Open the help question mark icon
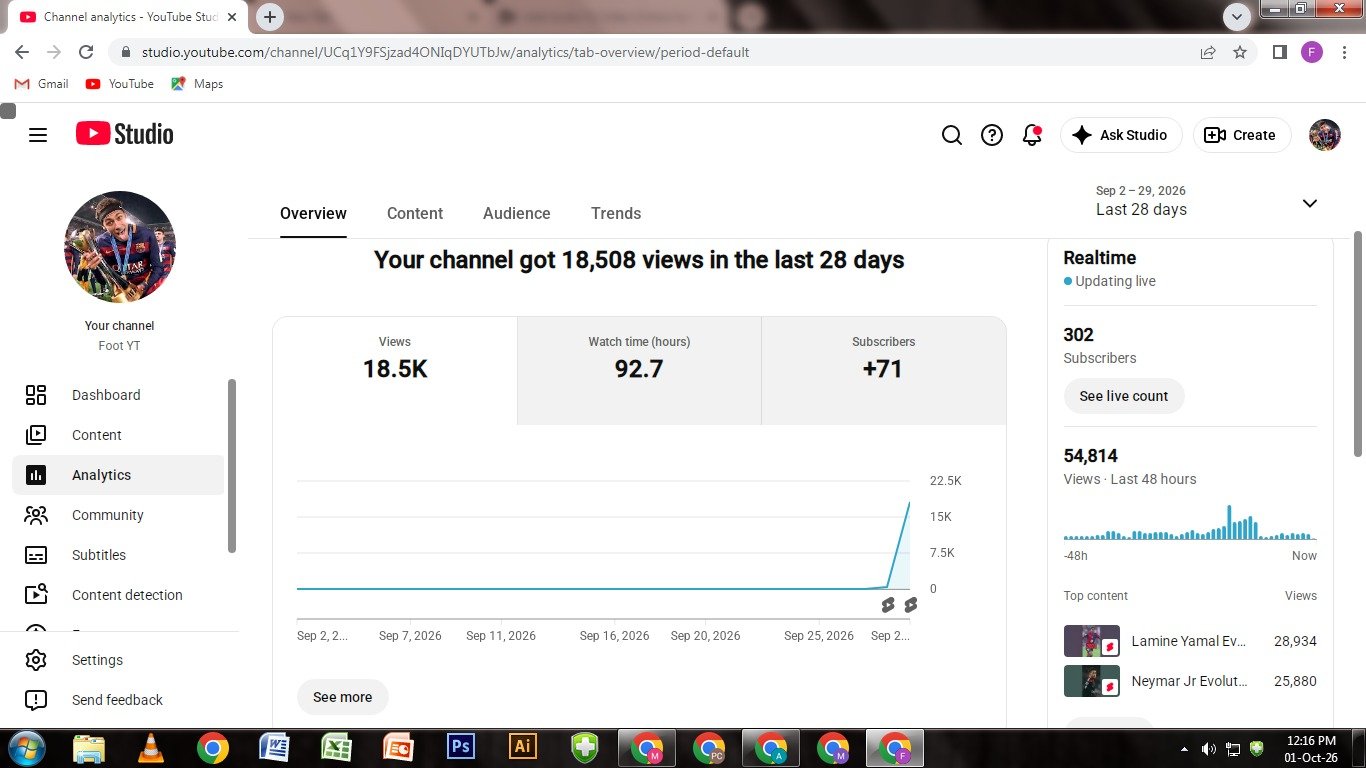 tap(992, 135)
